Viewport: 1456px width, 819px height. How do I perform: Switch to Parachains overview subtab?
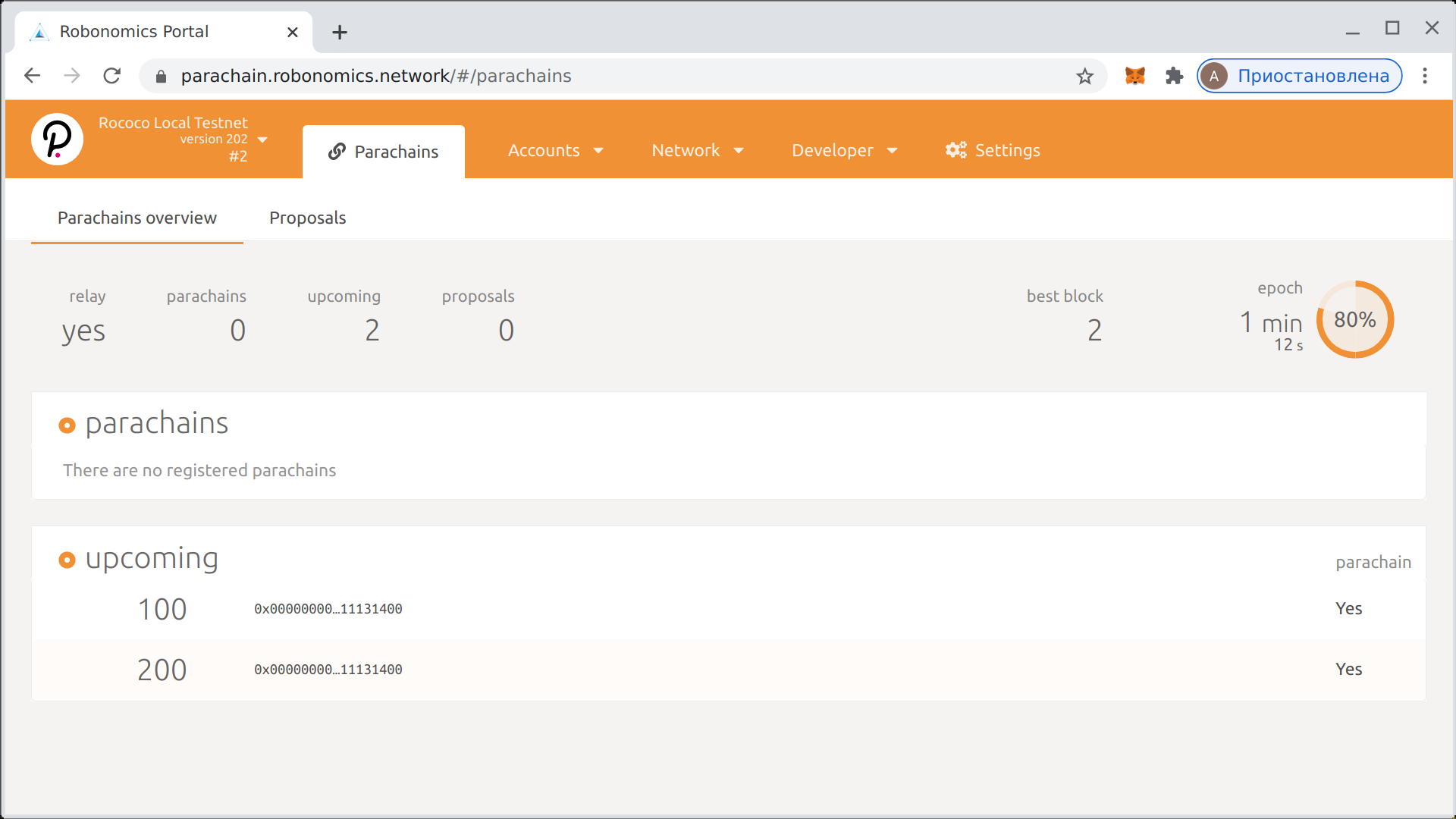click(x=137, y=218)
